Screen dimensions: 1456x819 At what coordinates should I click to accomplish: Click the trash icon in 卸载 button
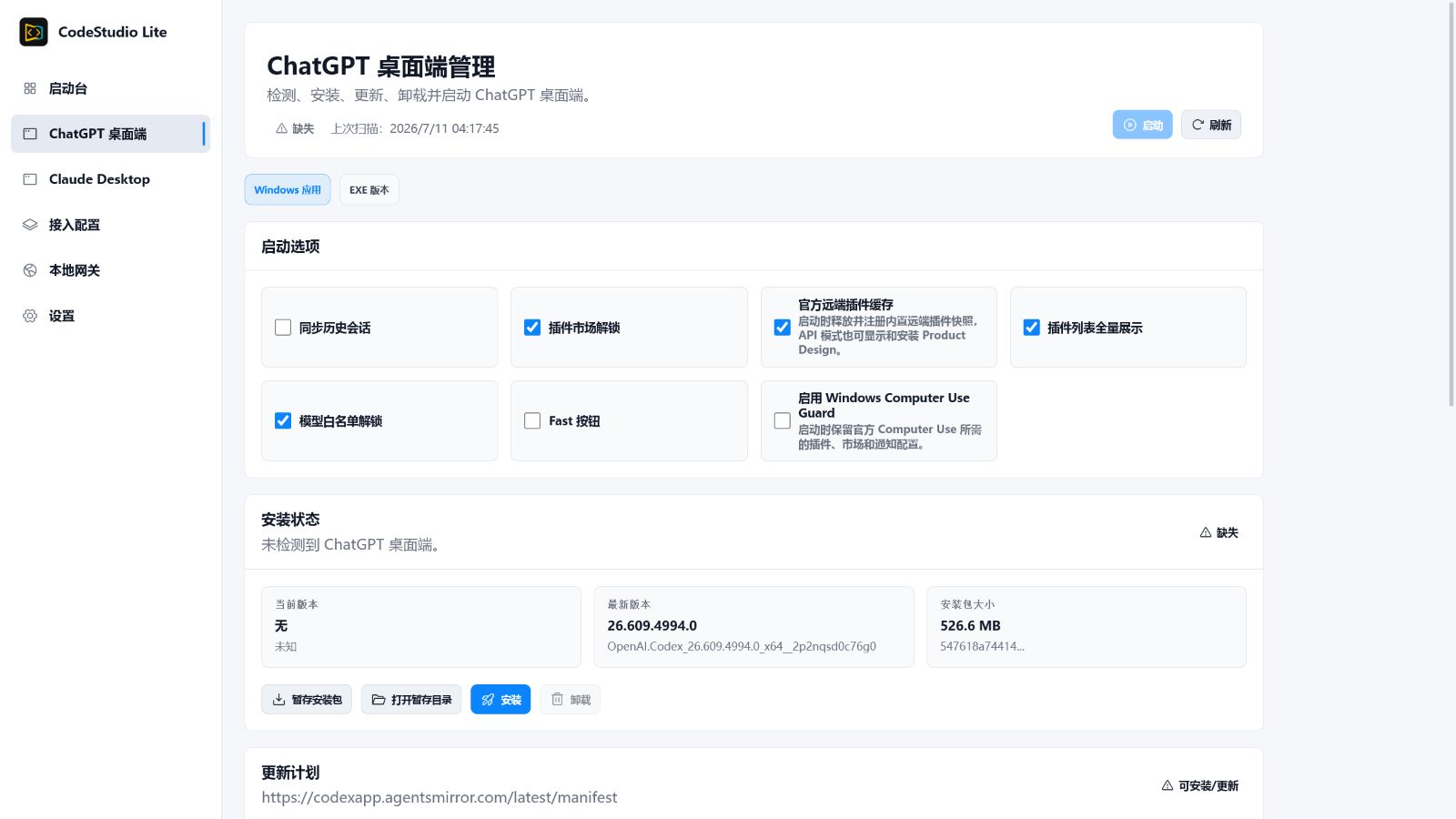[x=557, y=700]
